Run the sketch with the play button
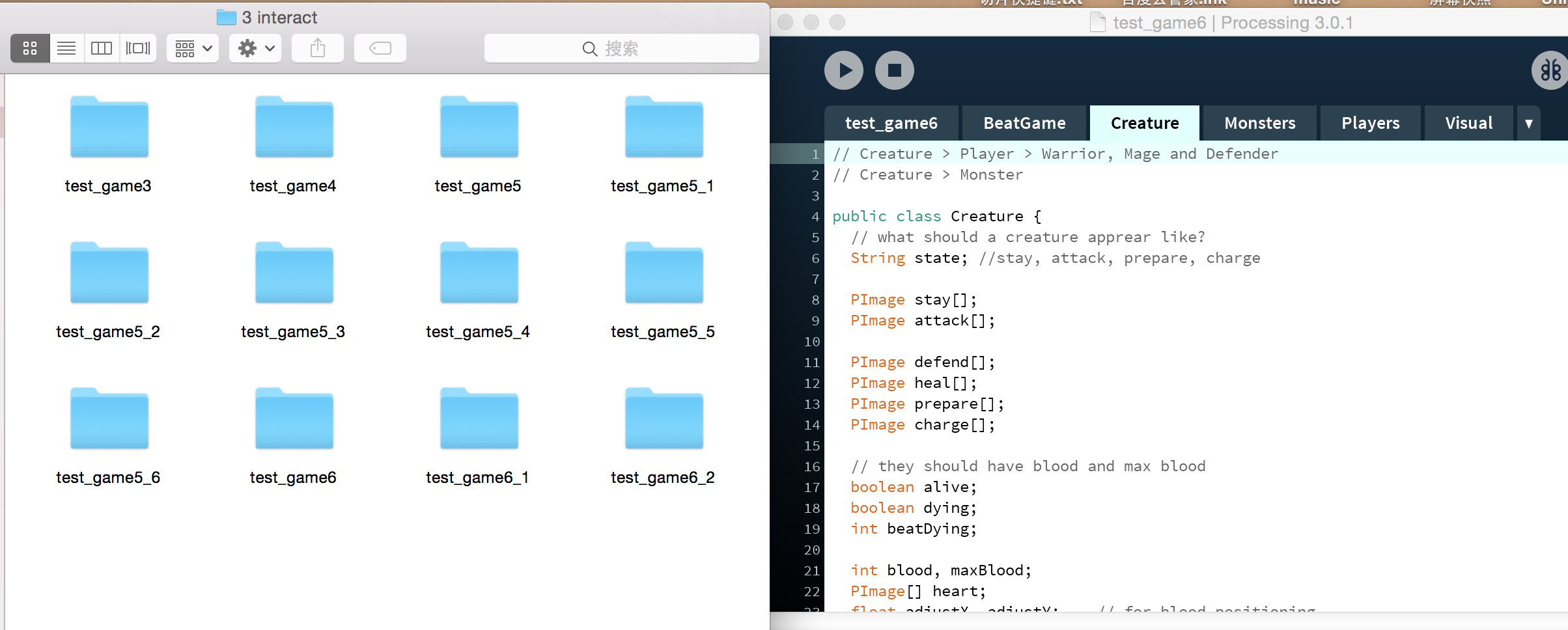This screenshot has width=1568, height=630. coord(843,70)
